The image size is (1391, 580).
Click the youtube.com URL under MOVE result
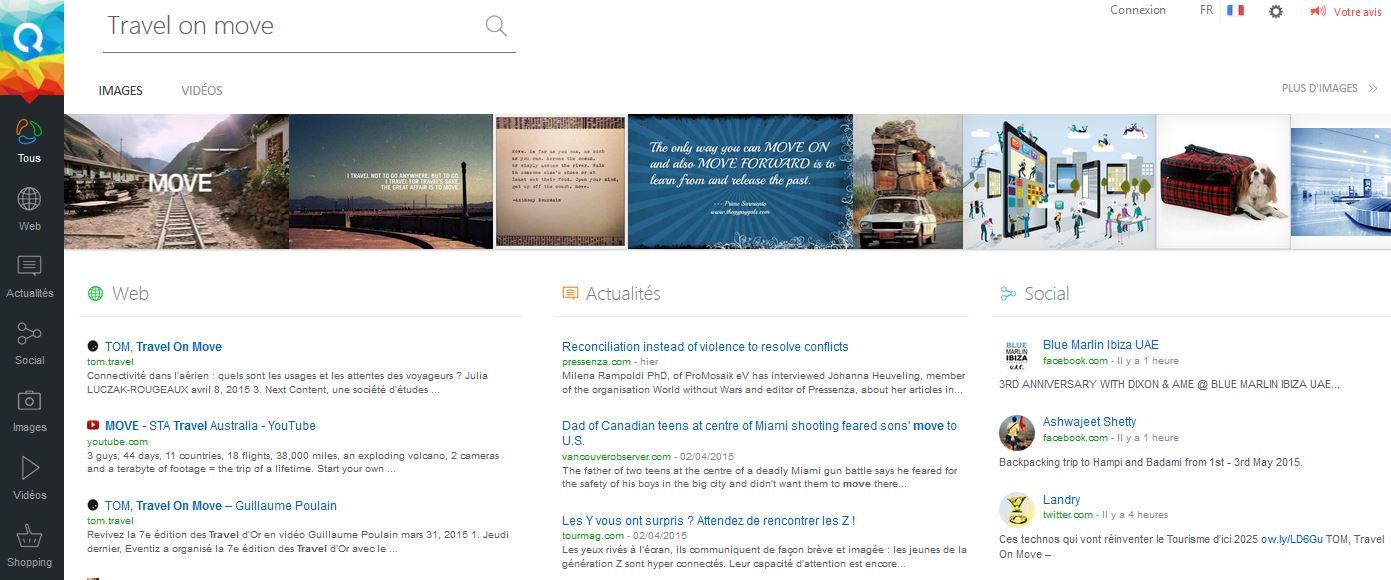[x=117, y=441]
